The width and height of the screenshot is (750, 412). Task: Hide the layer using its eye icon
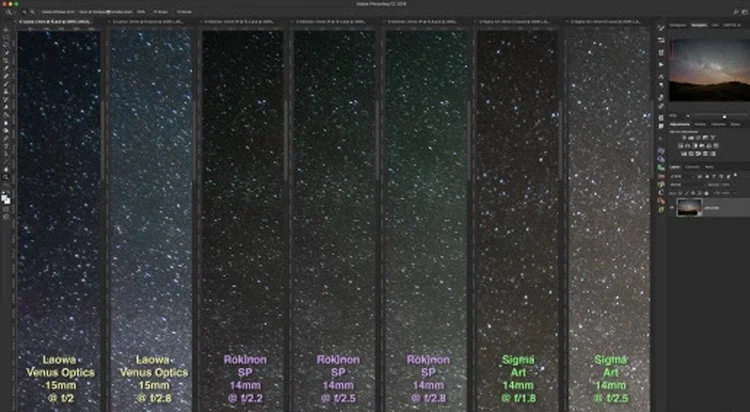pos(672,207)
